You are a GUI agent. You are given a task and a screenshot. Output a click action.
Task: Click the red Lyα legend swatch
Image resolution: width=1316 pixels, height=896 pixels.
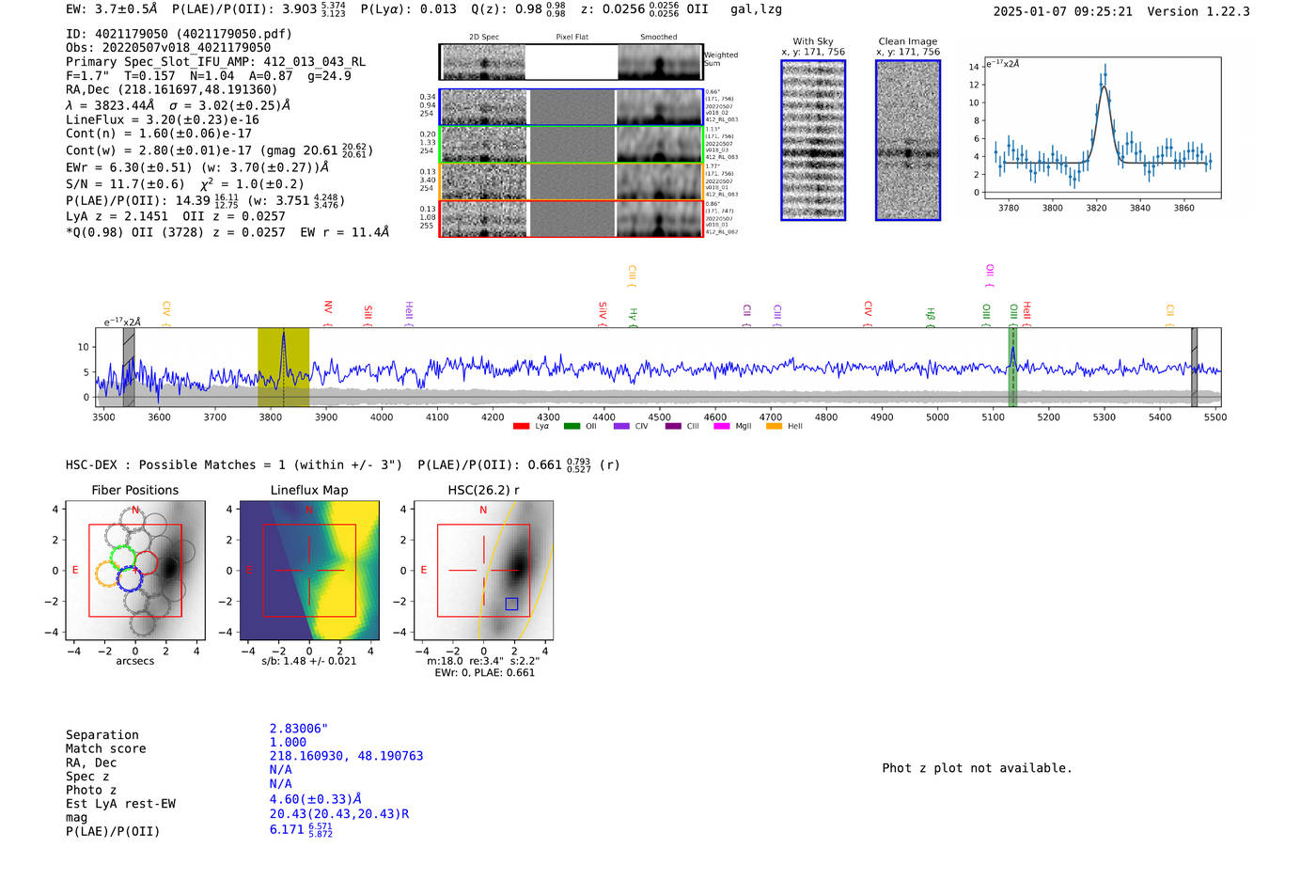click(521, 426)
